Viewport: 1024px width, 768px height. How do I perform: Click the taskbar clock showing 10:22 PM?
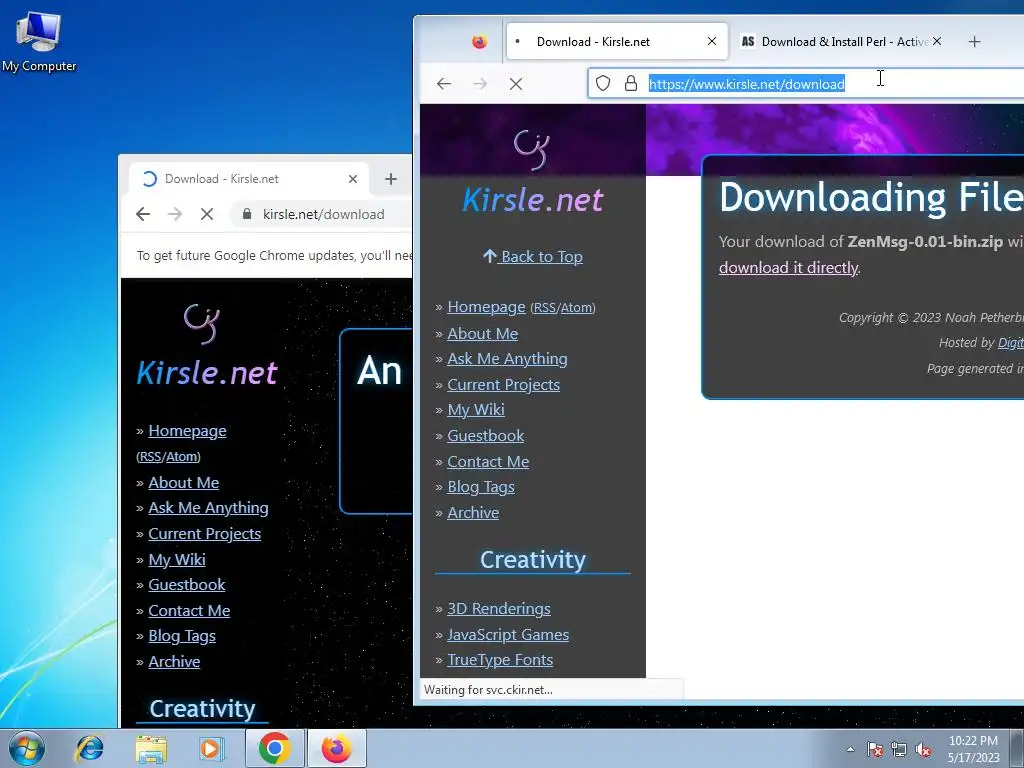click(973, 749)
